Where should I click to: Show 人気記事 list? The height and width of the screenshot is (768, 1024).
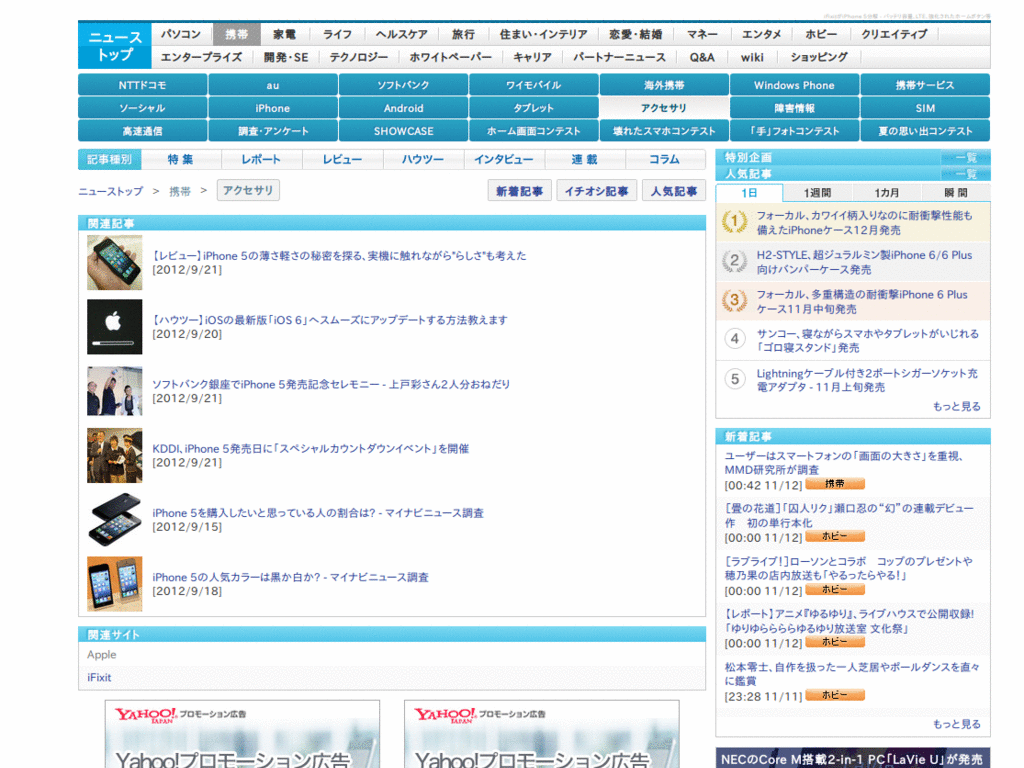[674, 191]
